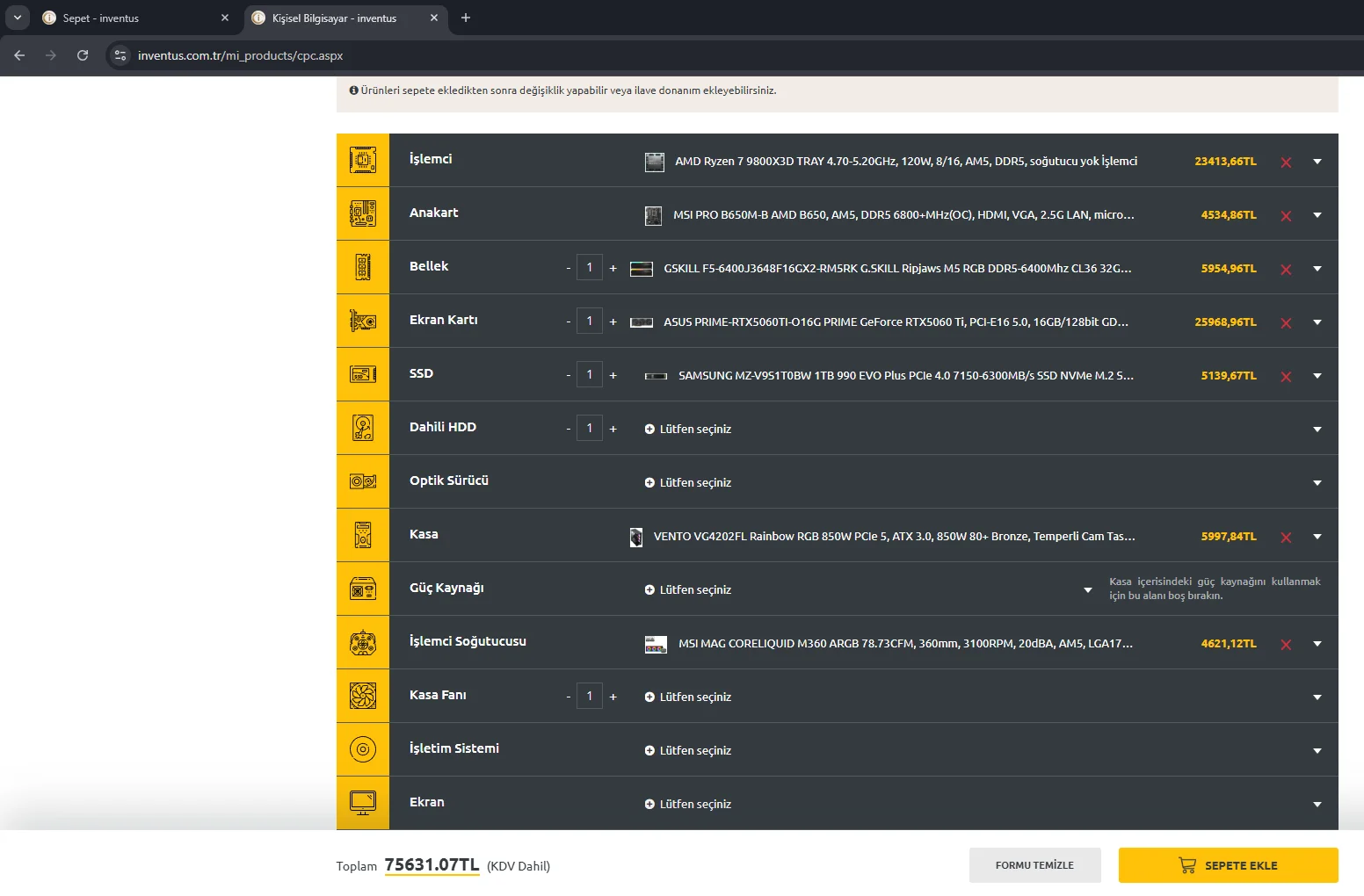
Task: Click the İşlemci Soğutucusu cooler icon
Action: [363, 642]
